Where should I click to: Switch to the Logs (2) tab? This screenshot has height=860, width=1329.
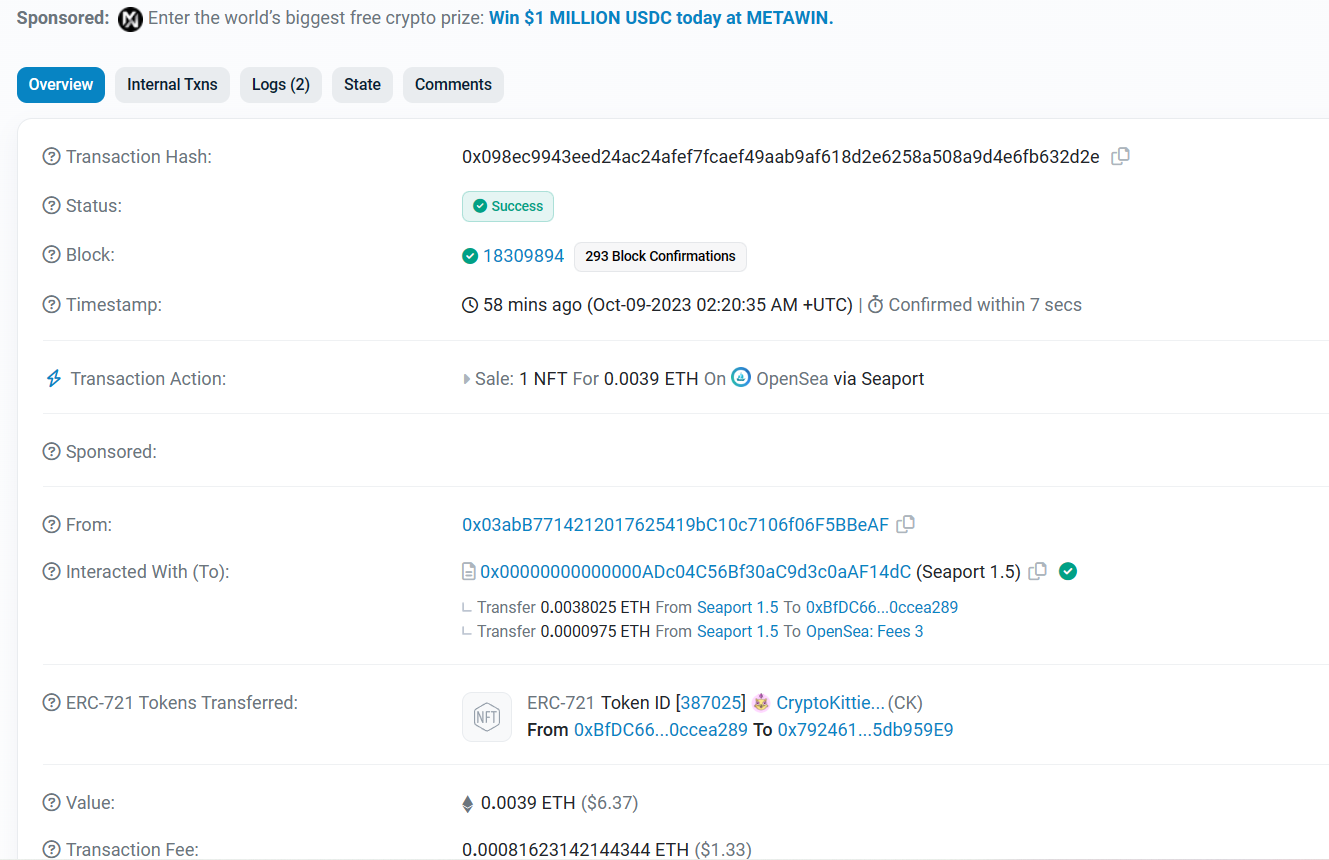(281, 85)
